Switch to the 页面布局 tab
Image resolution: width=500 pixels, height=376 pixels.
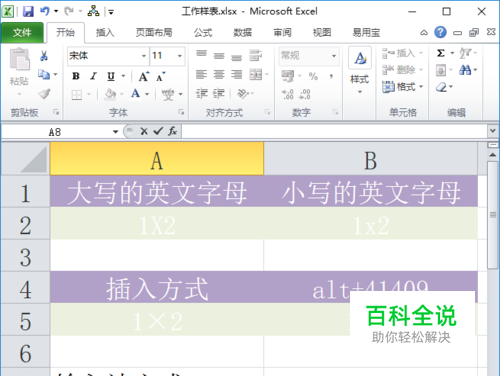tap(154, 33)
